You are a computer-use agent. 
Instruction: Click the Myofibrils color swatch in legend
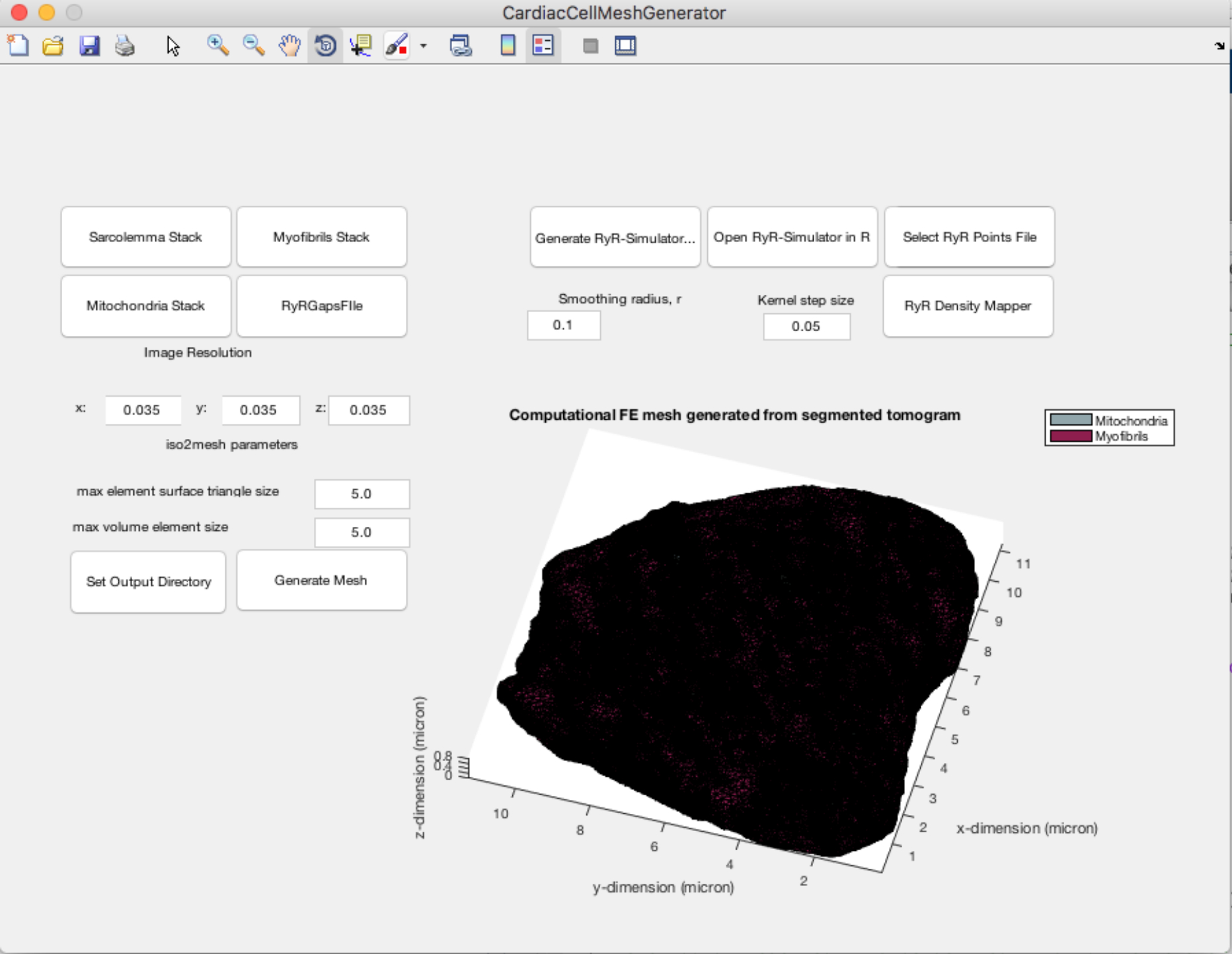pos(1070,436)
